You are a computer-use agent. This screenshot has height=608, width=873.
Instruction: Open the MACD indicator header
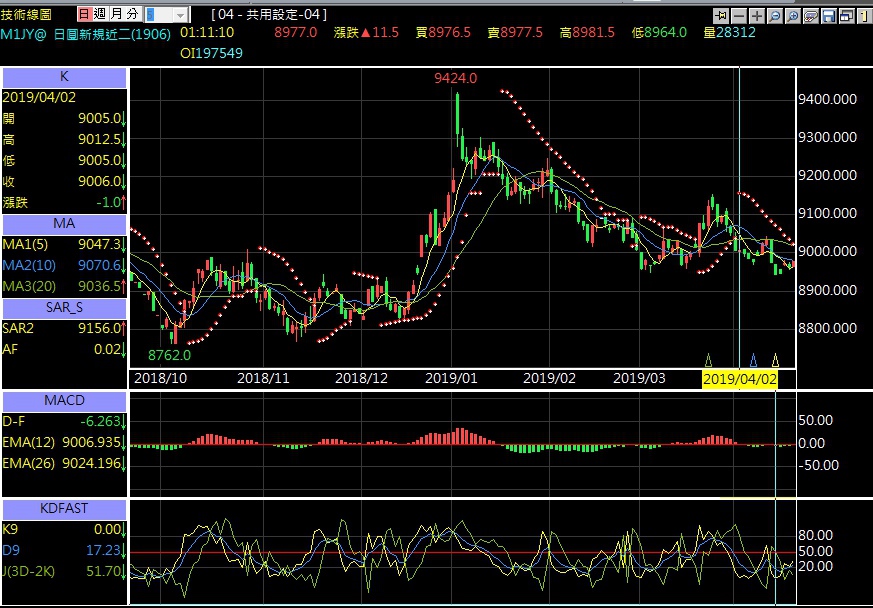[64, 401]
